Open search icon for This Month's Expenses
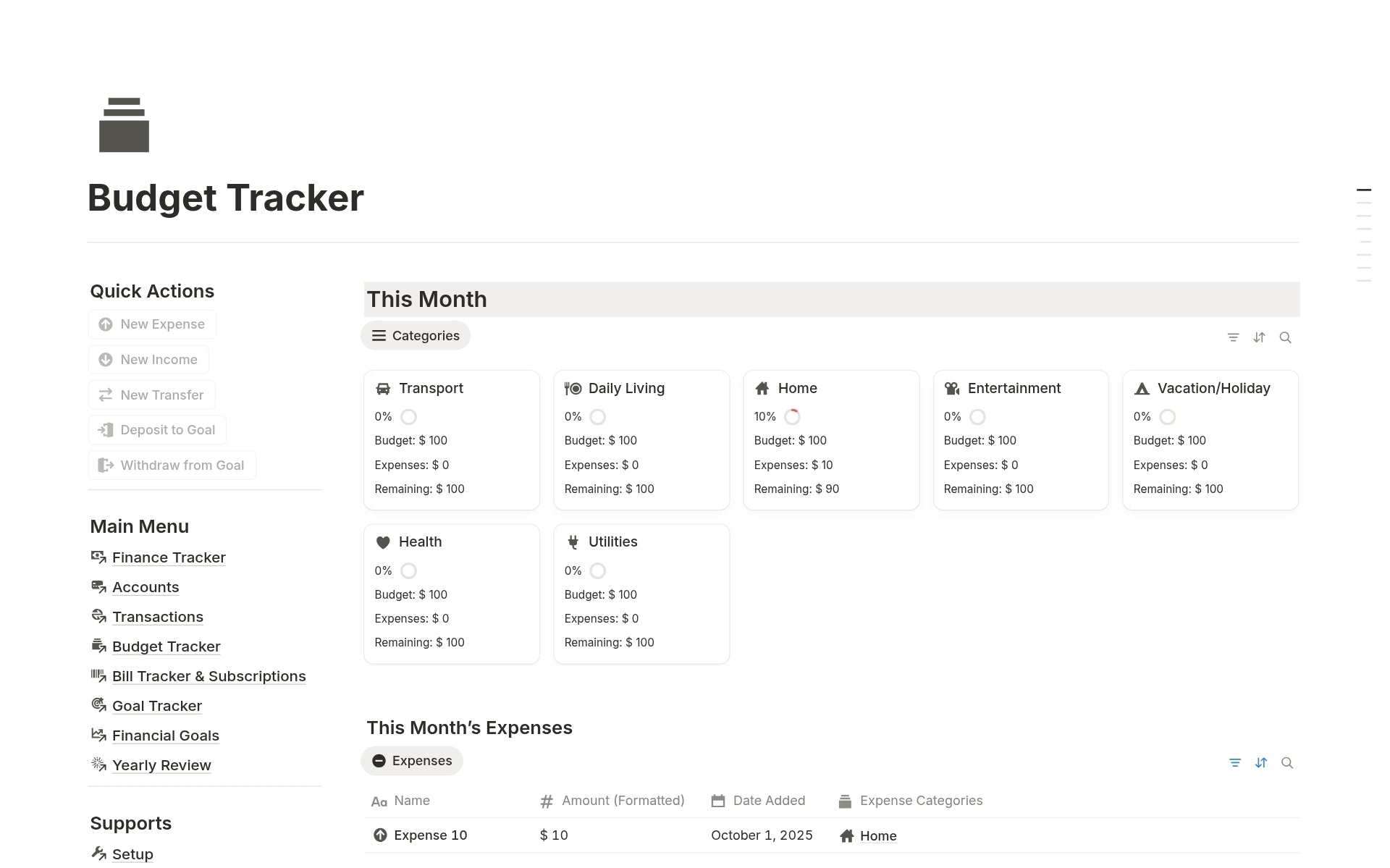The image size is (1390, 868). pos(1286,762)
